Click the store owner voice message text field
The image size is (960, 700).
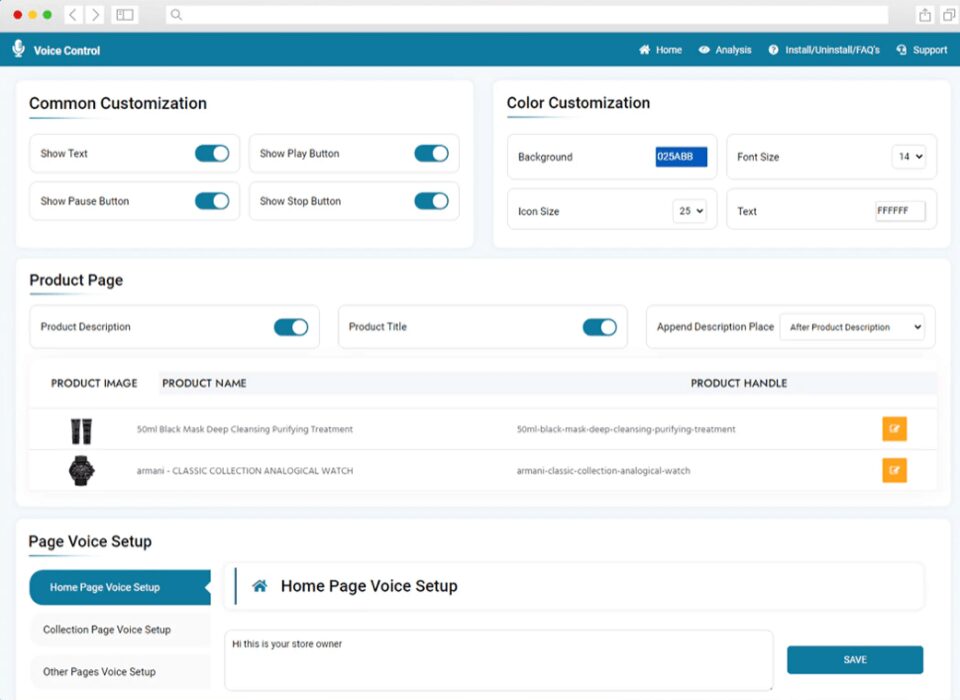[497, 659]
